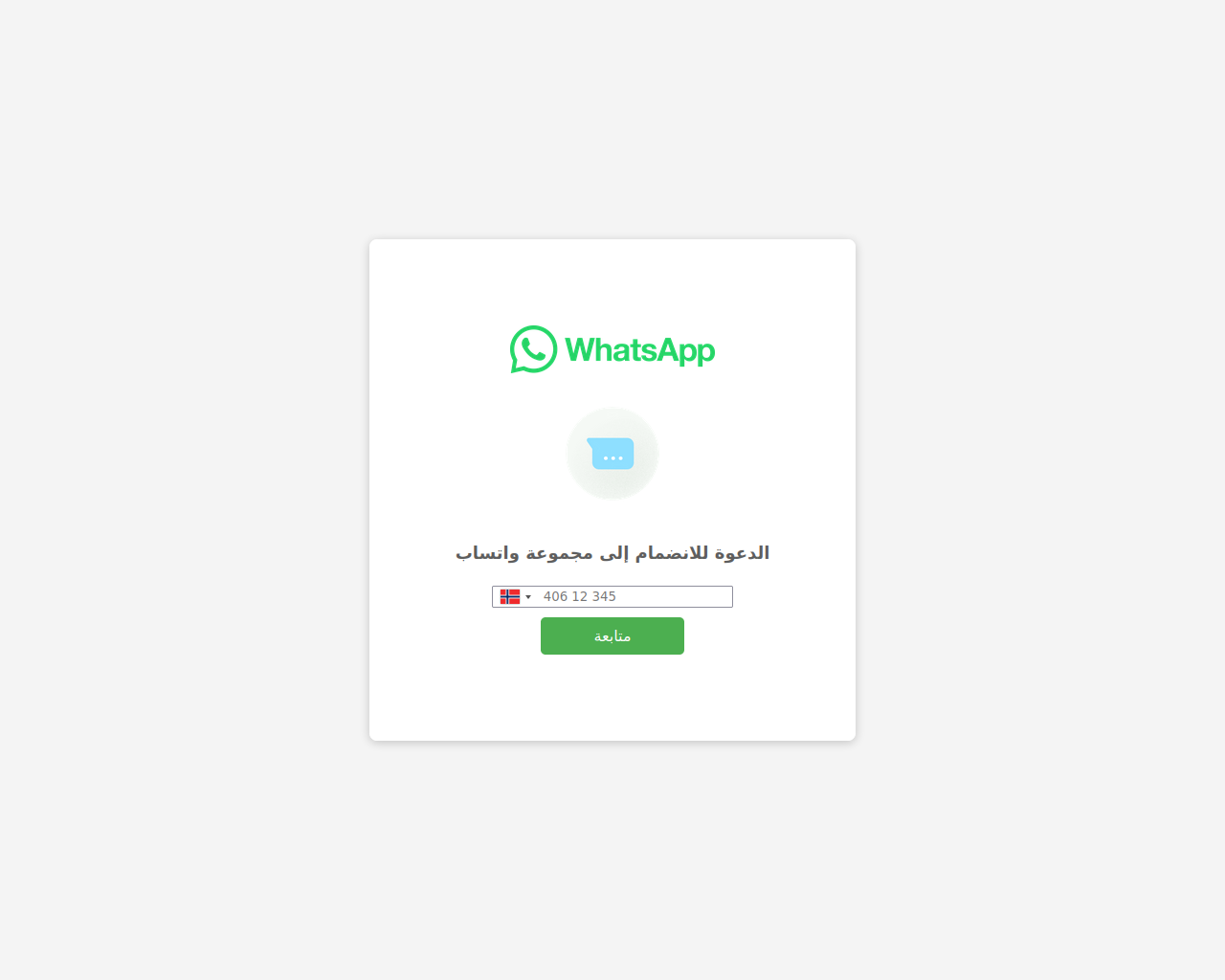The width and height of the screenshot is (1225, 980).
Task: Click the round group avatar circle
Action: 612,454
